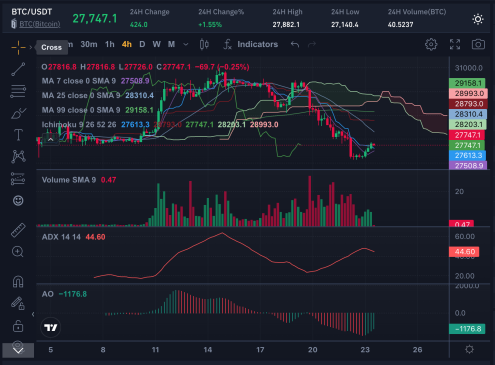Toggle magnet mode
The image size is (495, 365).
pyautogui.click(x=18, y=282)
